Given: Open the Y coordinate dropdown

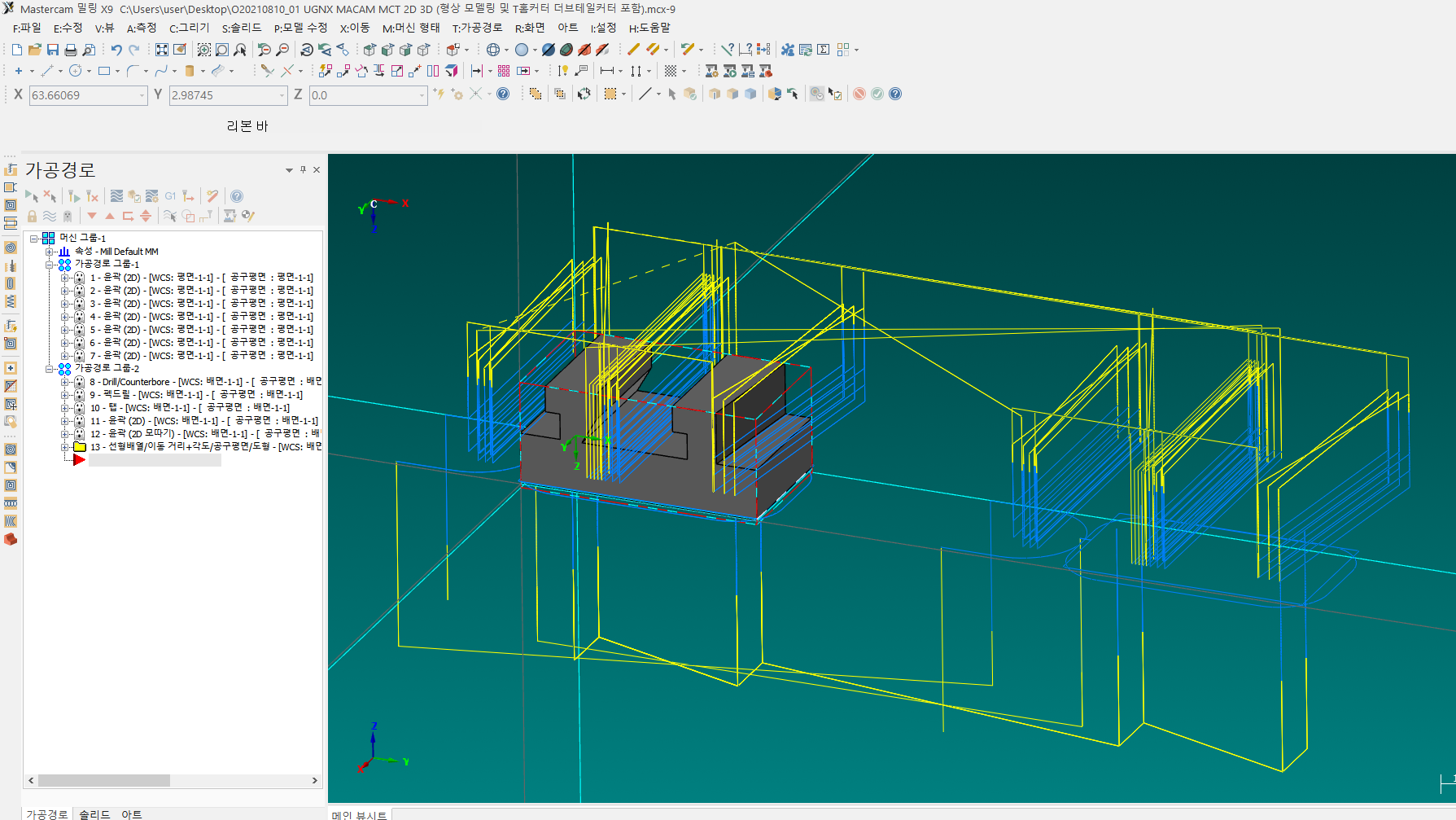Looking at the screenshot, I should click(x=282, y=95).
